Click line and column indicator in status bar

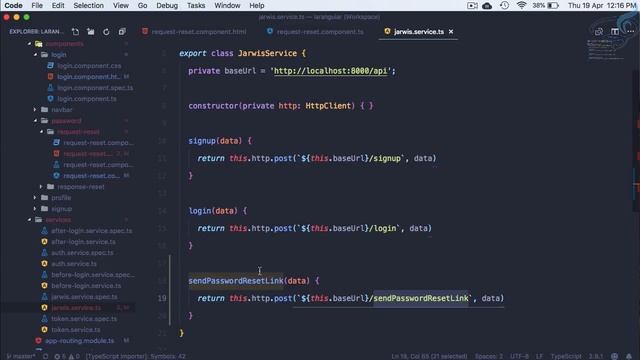coord(429,356)
